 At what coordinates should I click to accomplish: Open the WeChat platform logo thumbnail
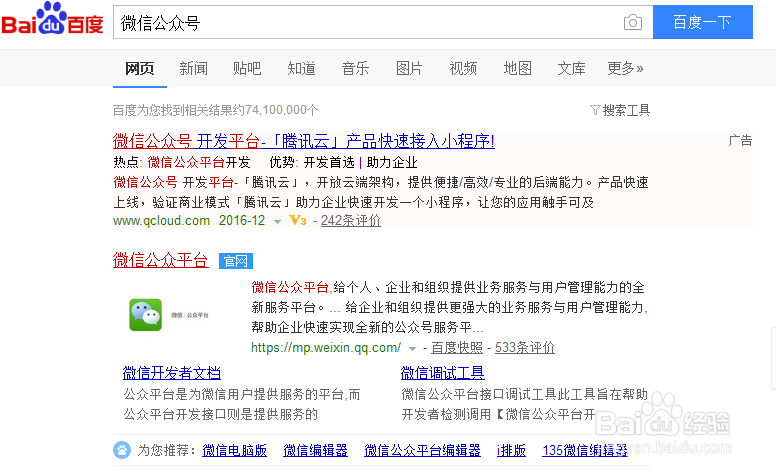click(168, 315)
